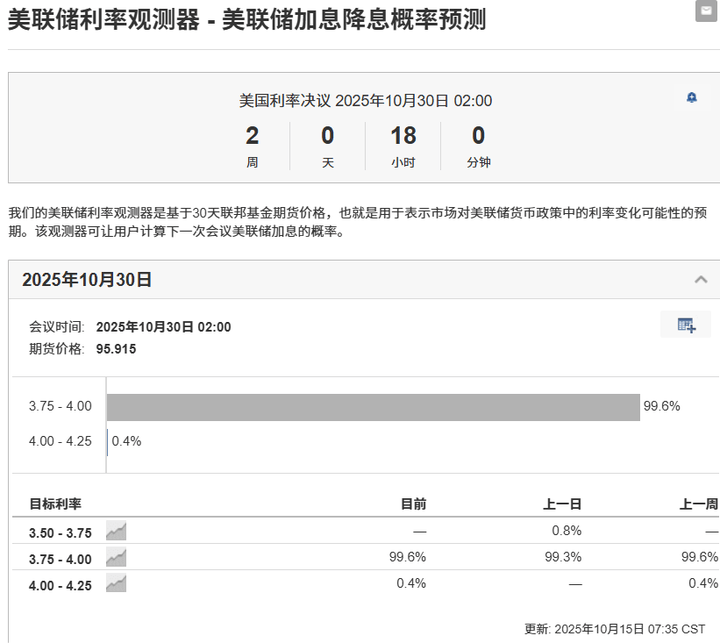This screenshot has width=720, height=643.
Task: Click the 4.00 - 4.25 chart axis label
Action: point(60,441)
